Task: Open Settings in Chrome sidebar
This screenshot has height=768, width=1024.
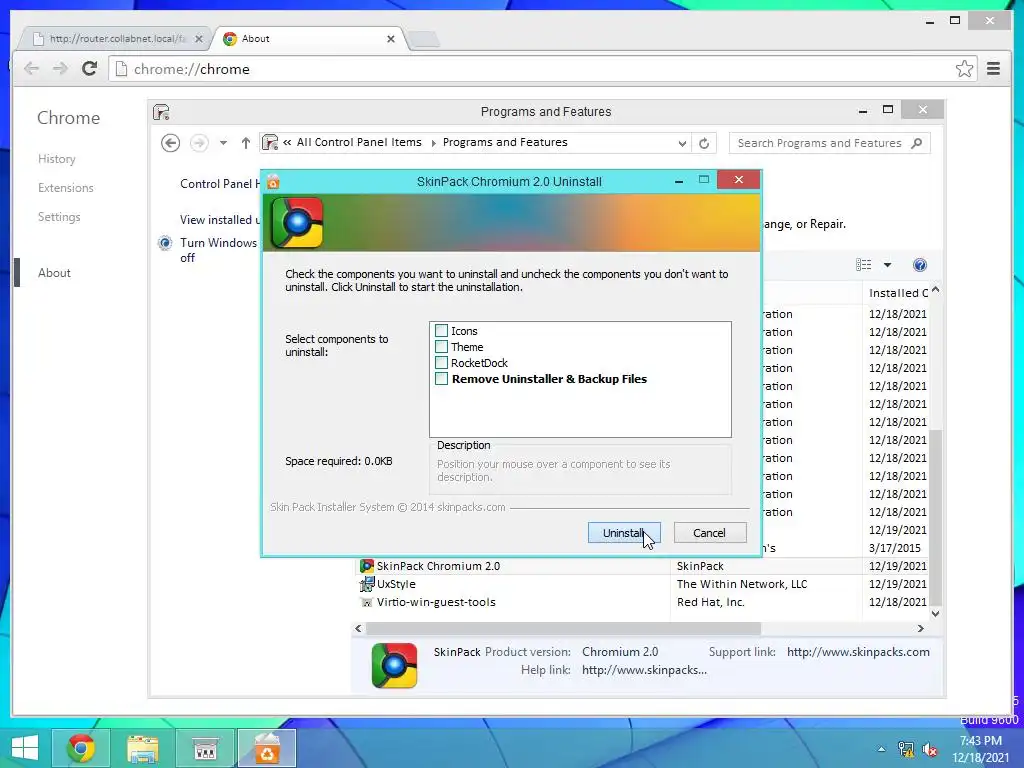Action: 59,217
